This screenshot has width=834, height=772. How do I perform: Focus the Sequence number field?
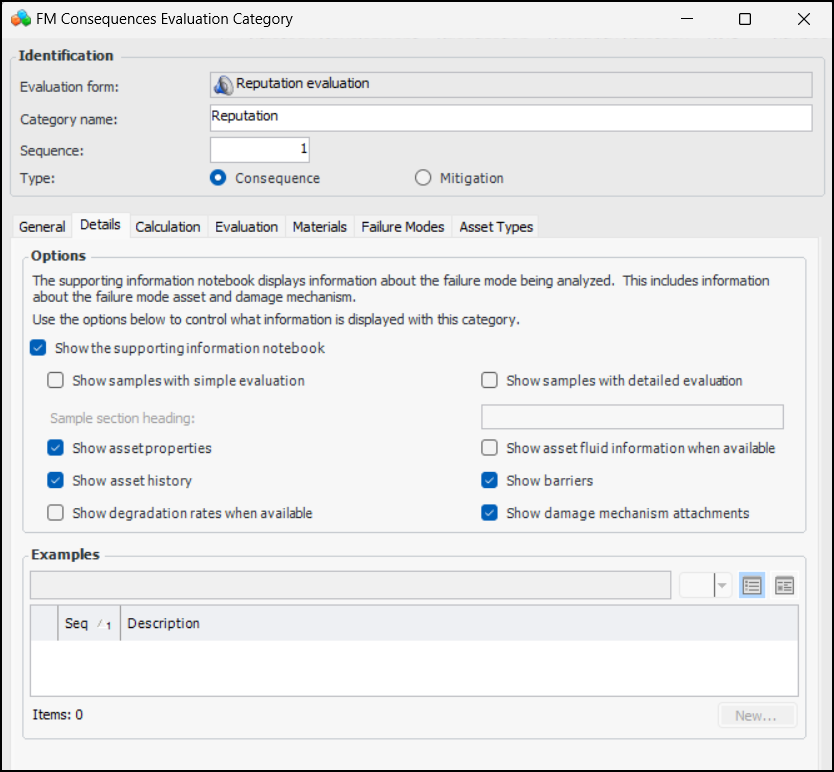tap(260, 150)
